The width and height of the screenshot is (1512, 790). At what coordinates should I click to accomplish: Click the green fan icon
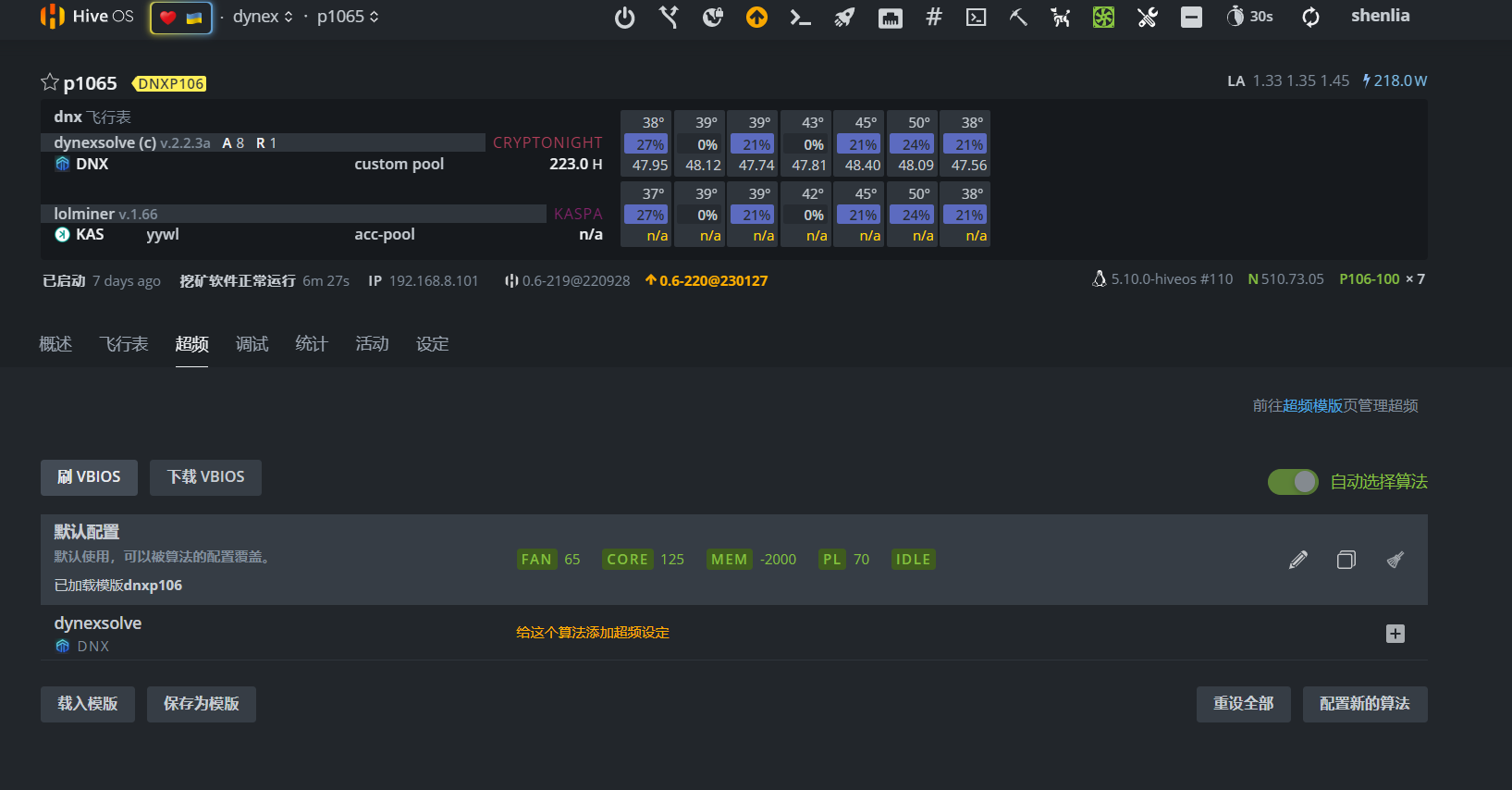(1103, 17)
